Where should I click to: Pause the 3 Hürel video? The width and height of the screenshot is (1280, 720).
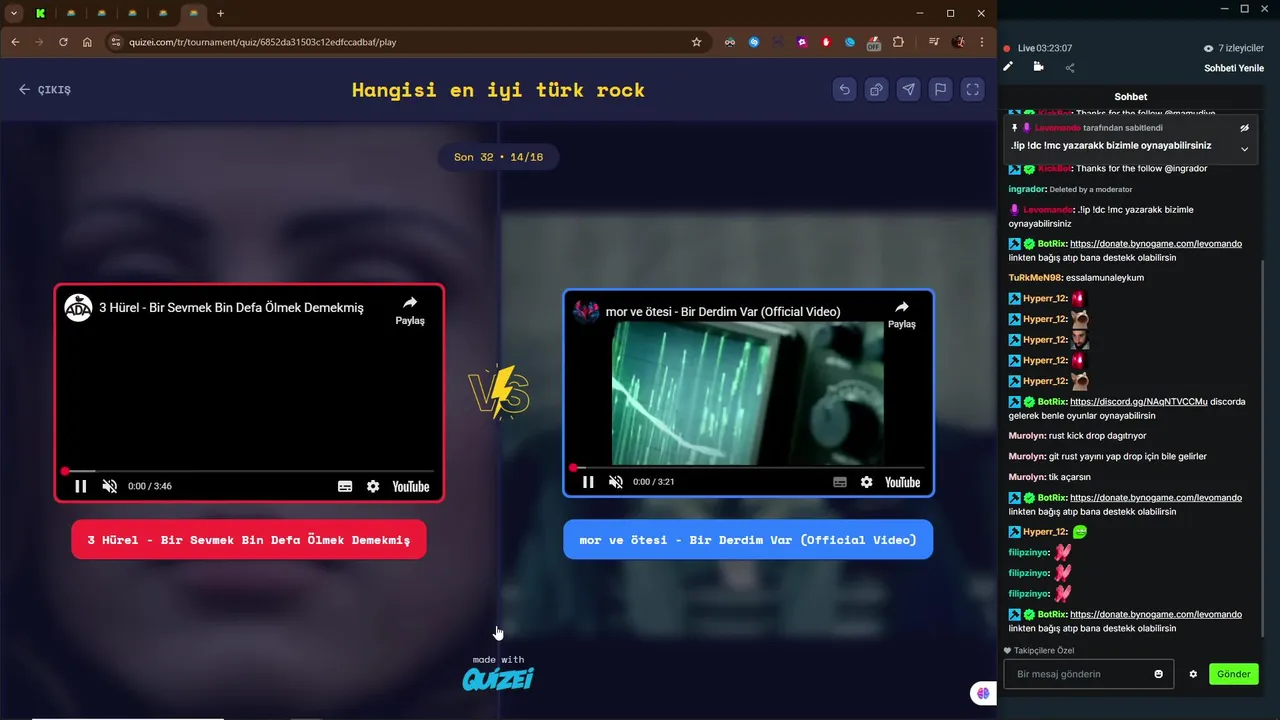[81, 486]
